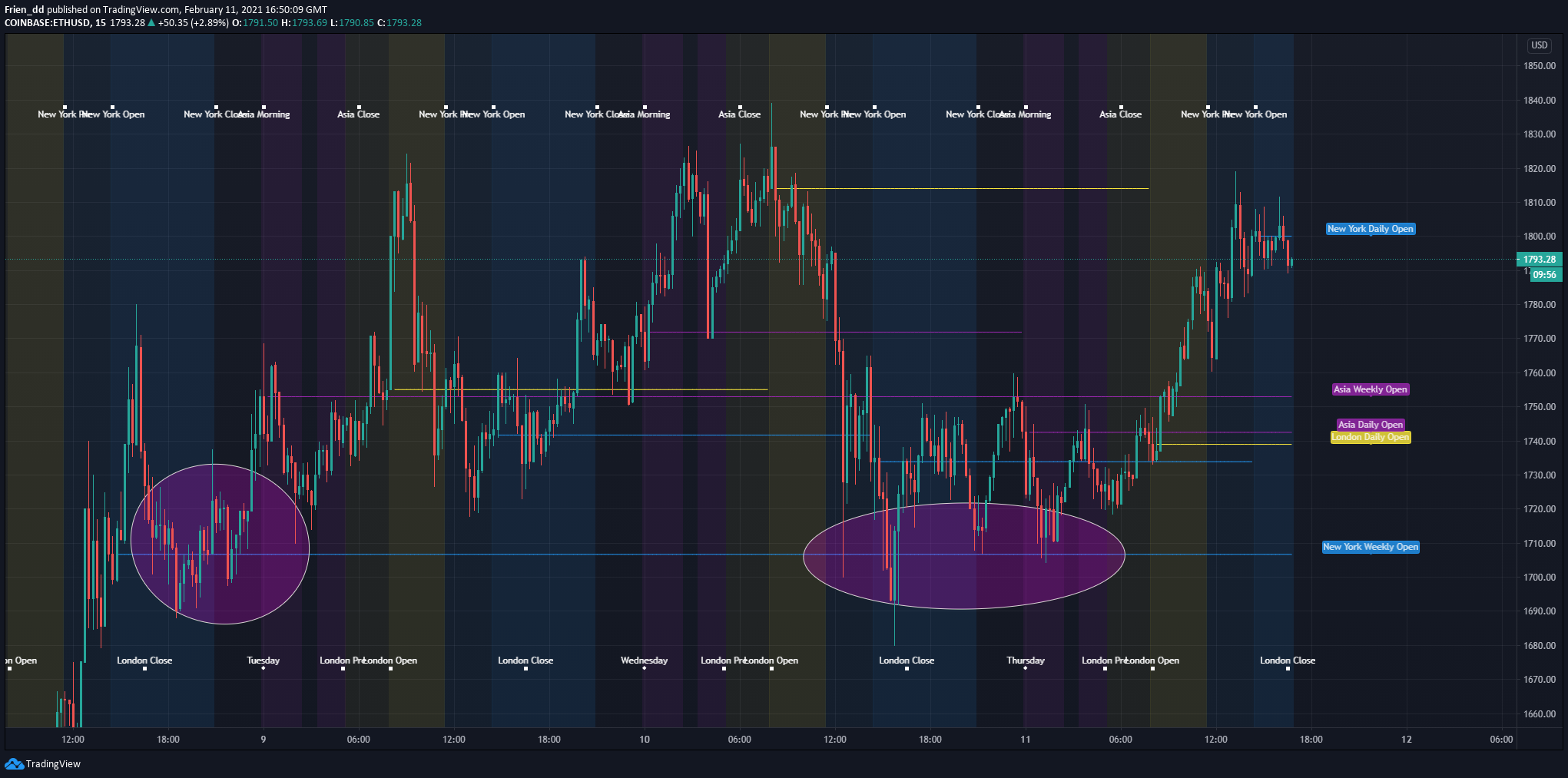Viewport: 1568px width, 778px height.
Task: Click the 1780.00 price axis label
Action: tap(1540, 305)
